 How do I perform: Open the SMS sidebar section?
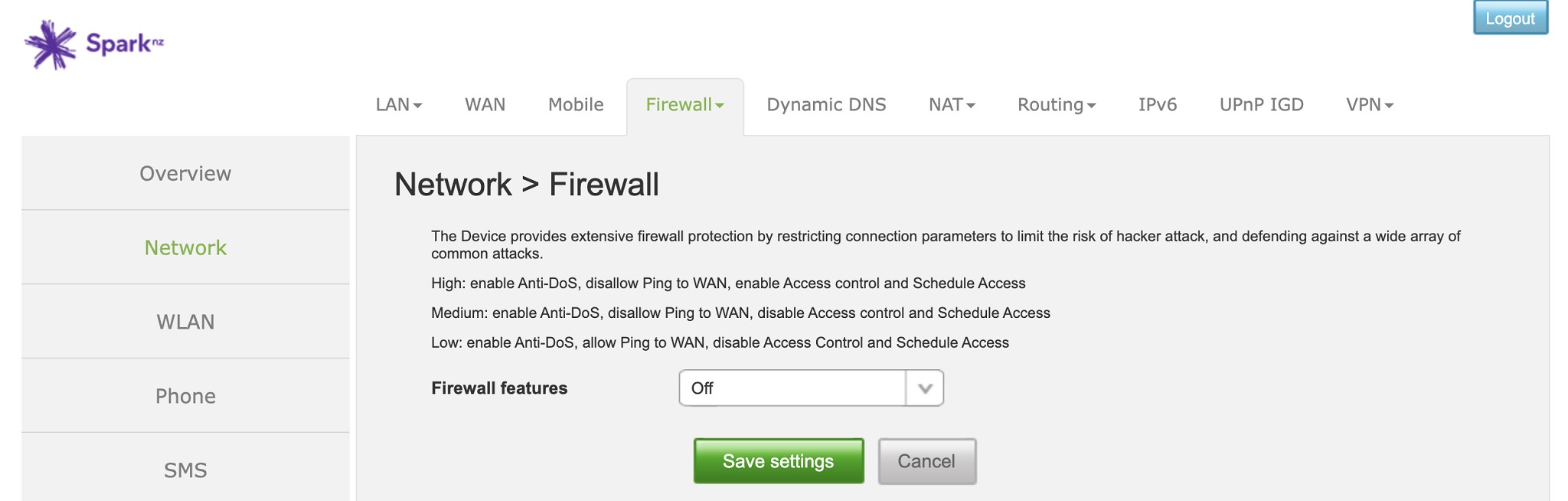pyautogui.click(x=185, y=470)
